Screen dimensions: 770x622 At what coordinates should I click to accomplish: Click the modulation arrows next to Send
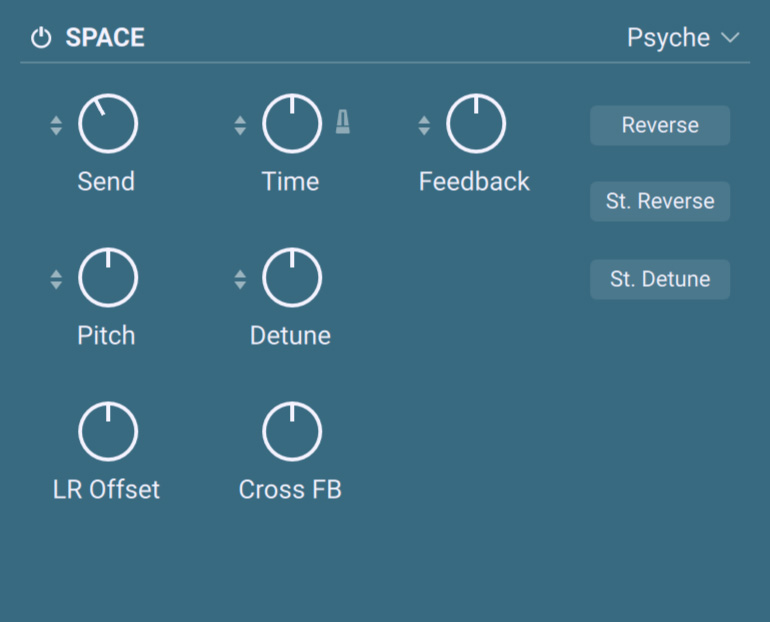(x=56, y=125)
